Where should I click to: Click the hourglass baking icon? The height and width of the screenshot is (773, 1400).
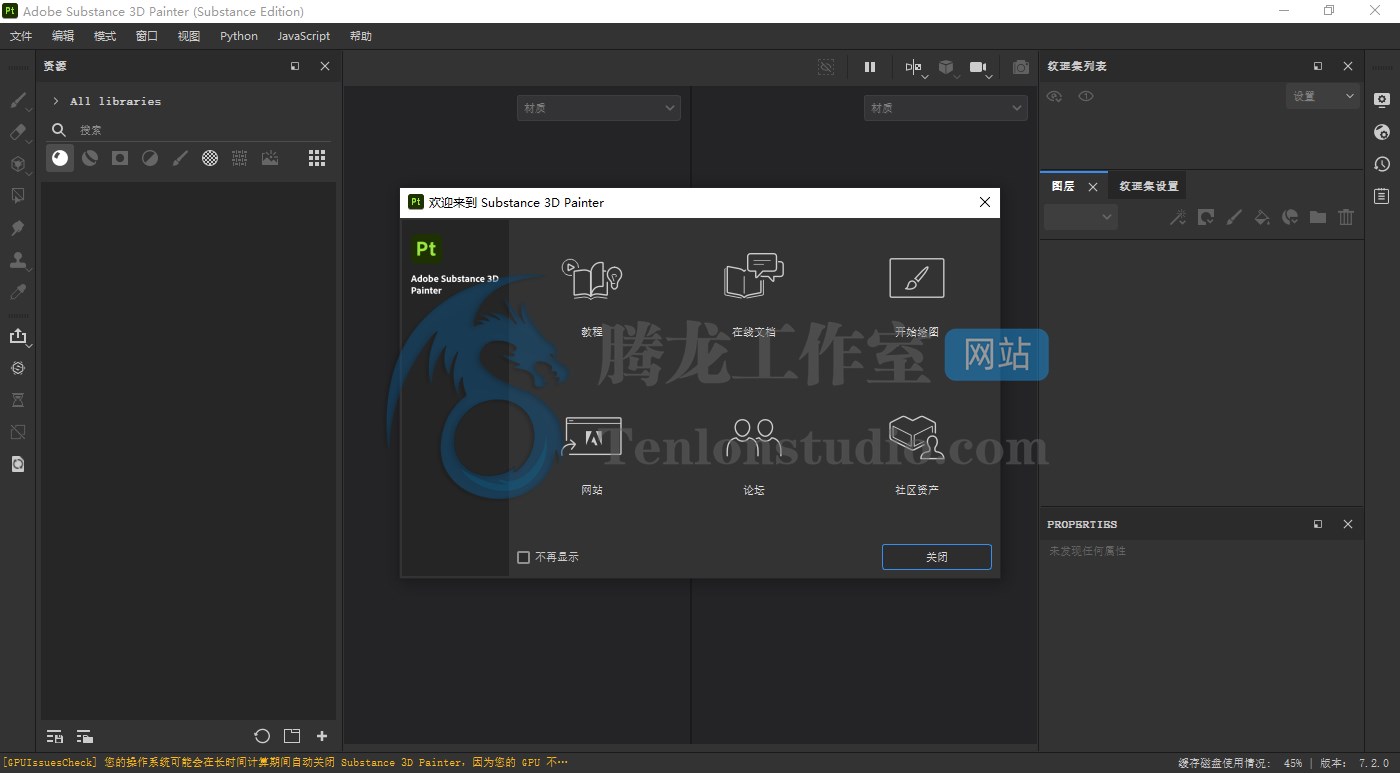pos(18,400)
